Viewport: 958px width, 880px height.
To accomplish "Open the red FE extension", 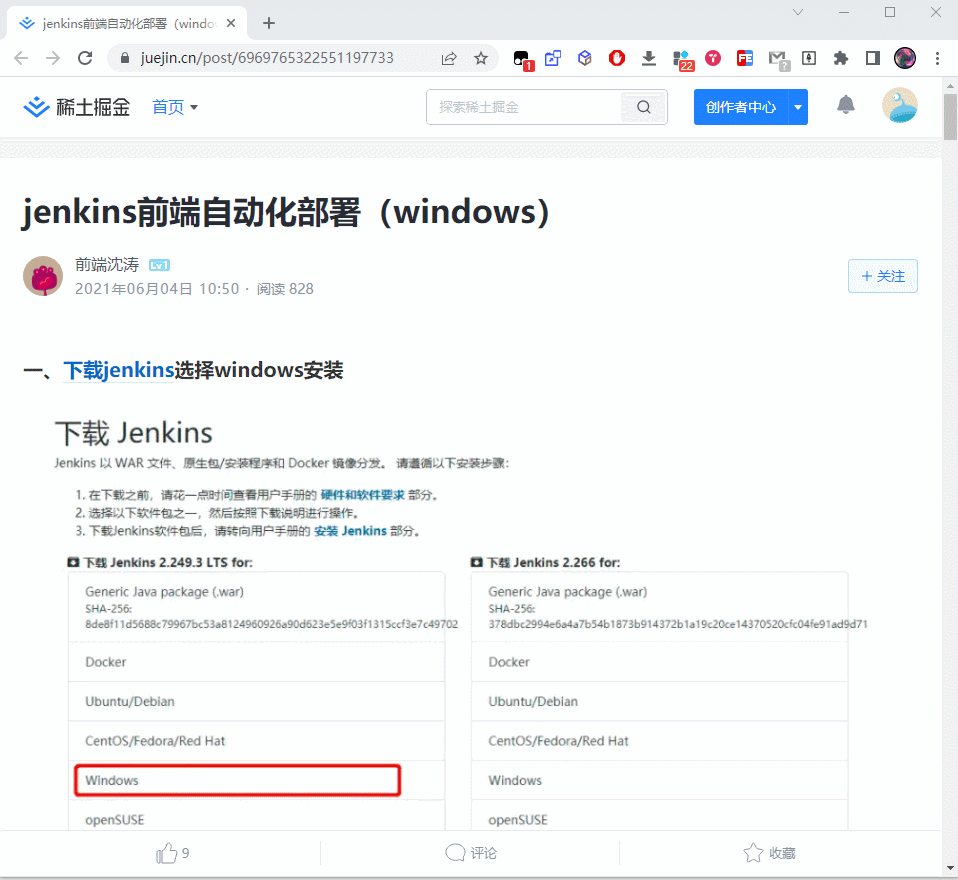I will (x=745, y=58).
